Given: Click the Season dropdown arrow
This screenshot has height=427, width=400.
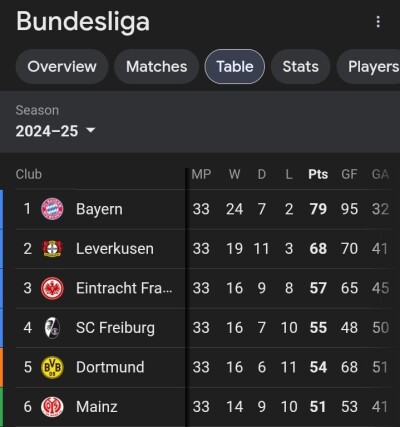Looking at the screenshot, I should [x=90, y=130].
